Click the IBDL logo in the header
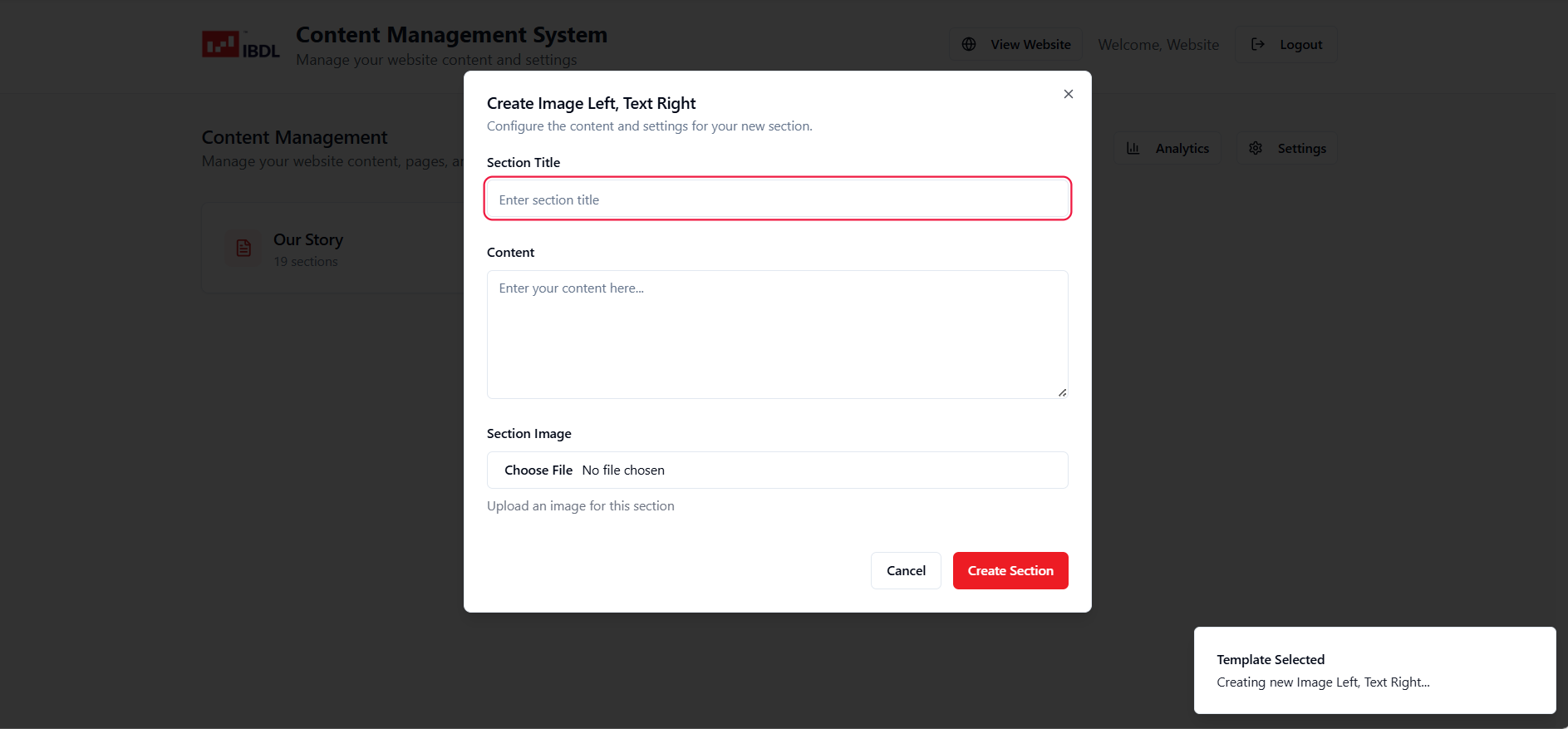Viewport: 1568px width, 729px height. (x=240, y=45)
